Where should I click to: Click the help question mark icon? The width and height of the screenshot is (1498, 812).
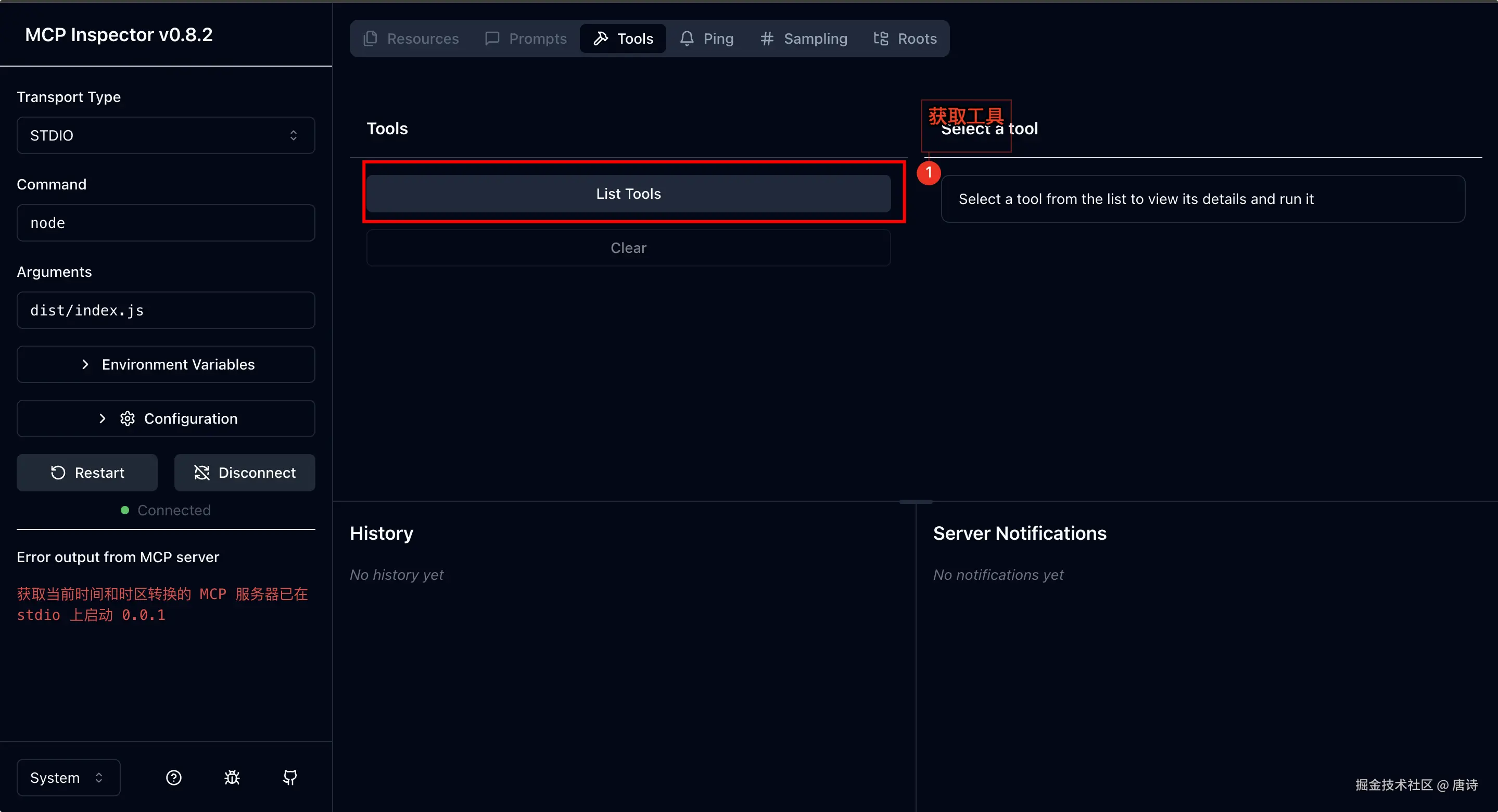pyautogui.click(x=173, y=778)
